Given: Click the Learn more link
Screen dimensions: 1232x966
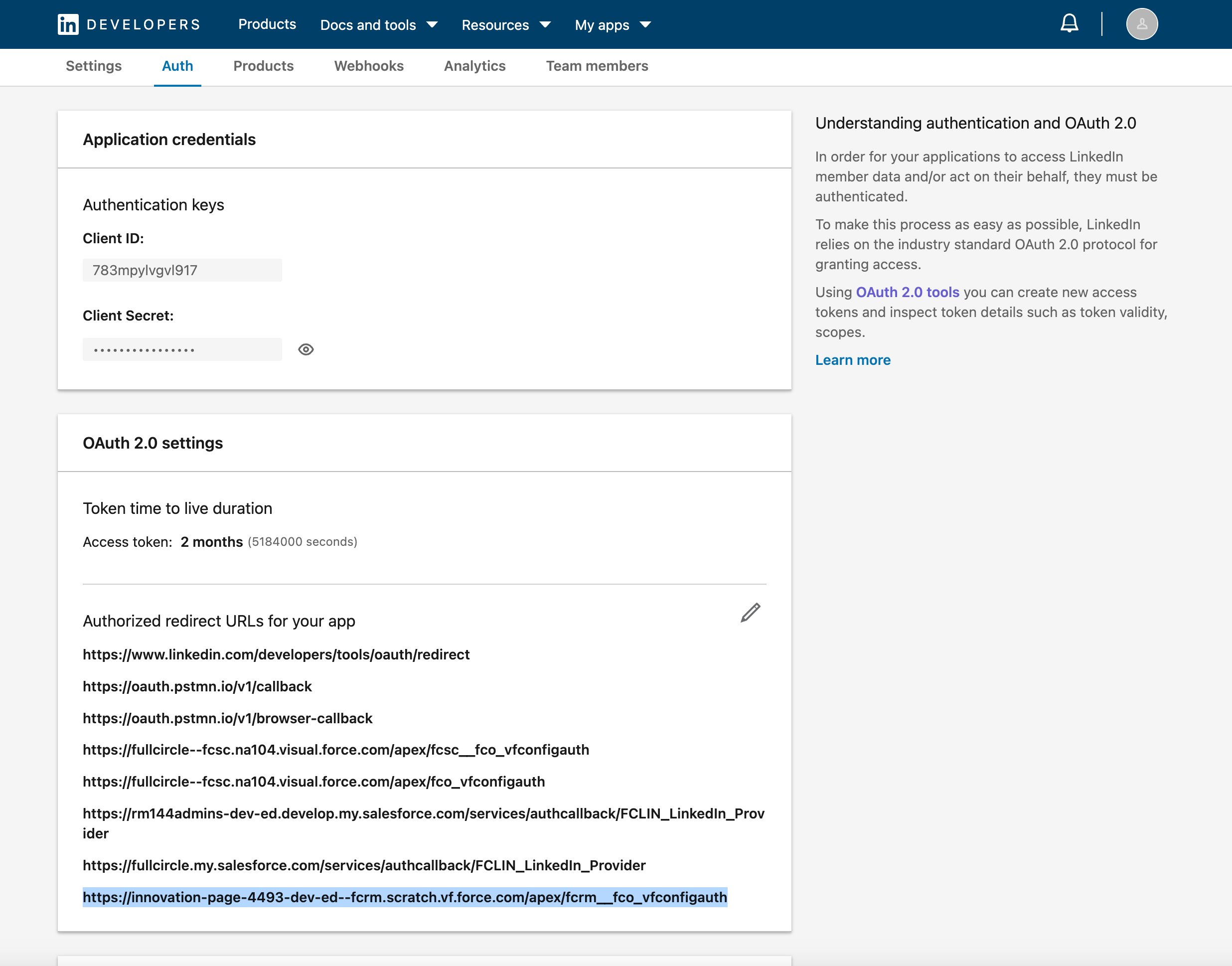Looking at the screenshot, I should (x=853, y=360).
